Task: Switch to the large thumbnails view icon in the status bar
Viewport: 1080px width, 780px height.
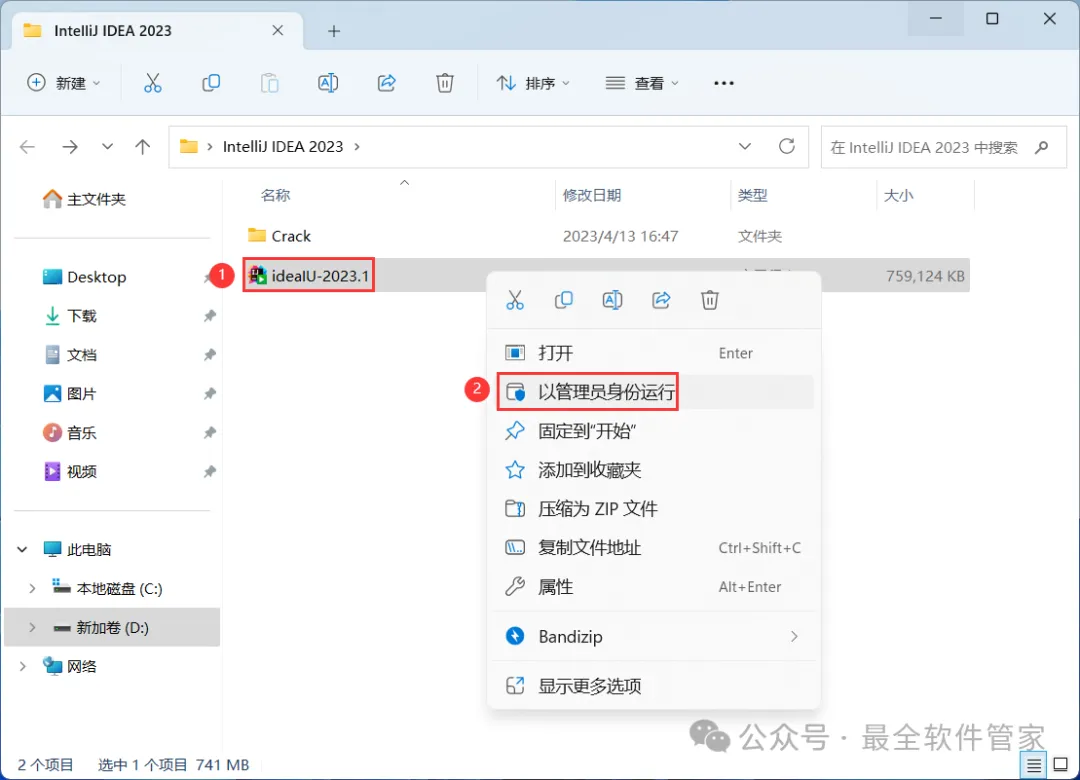Action: pyautogui.click(x=1061, y=765)
